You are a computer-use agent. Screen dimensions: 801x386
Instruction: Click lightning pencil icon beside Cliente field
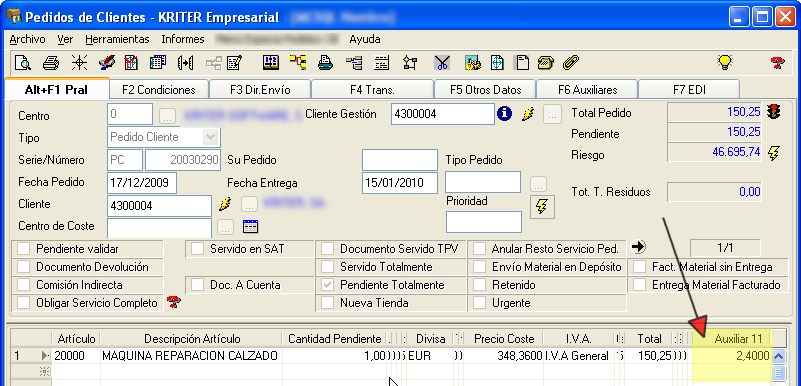[225, 205]
